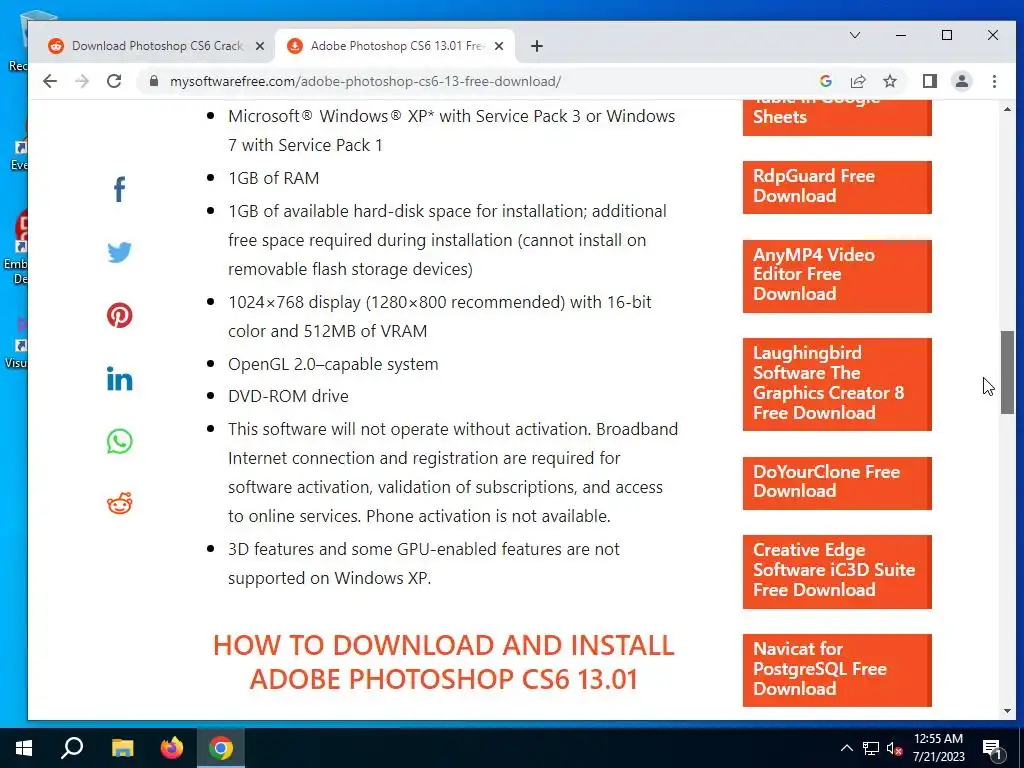
Task: Click the page vertical scrollbar thumb
Action: coord(1007,372)
